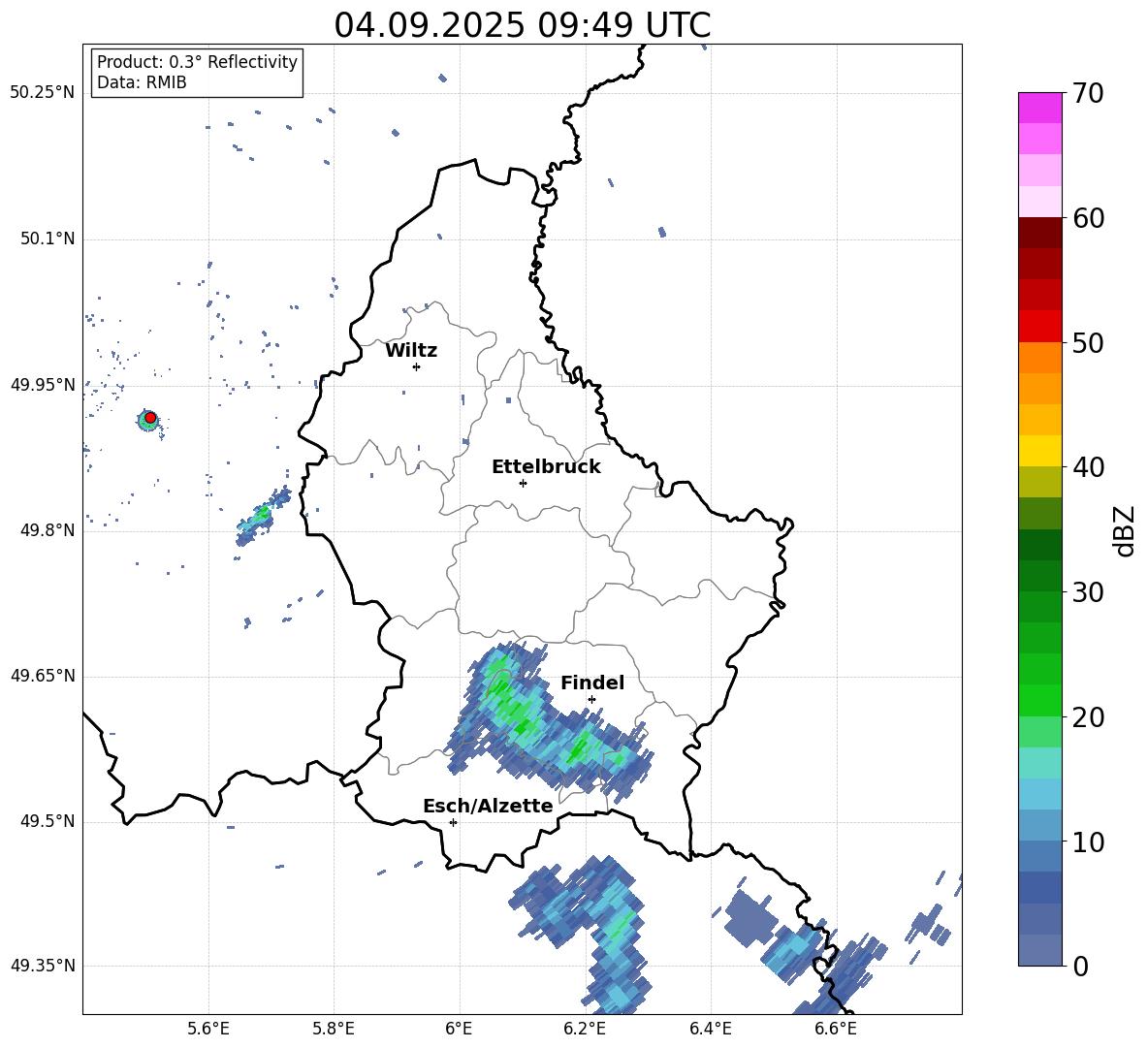Viewport: 1148px width, 1048px height.
Task: Click the small echo cell near 49.8°N
Action: click(x=262, y=516)
